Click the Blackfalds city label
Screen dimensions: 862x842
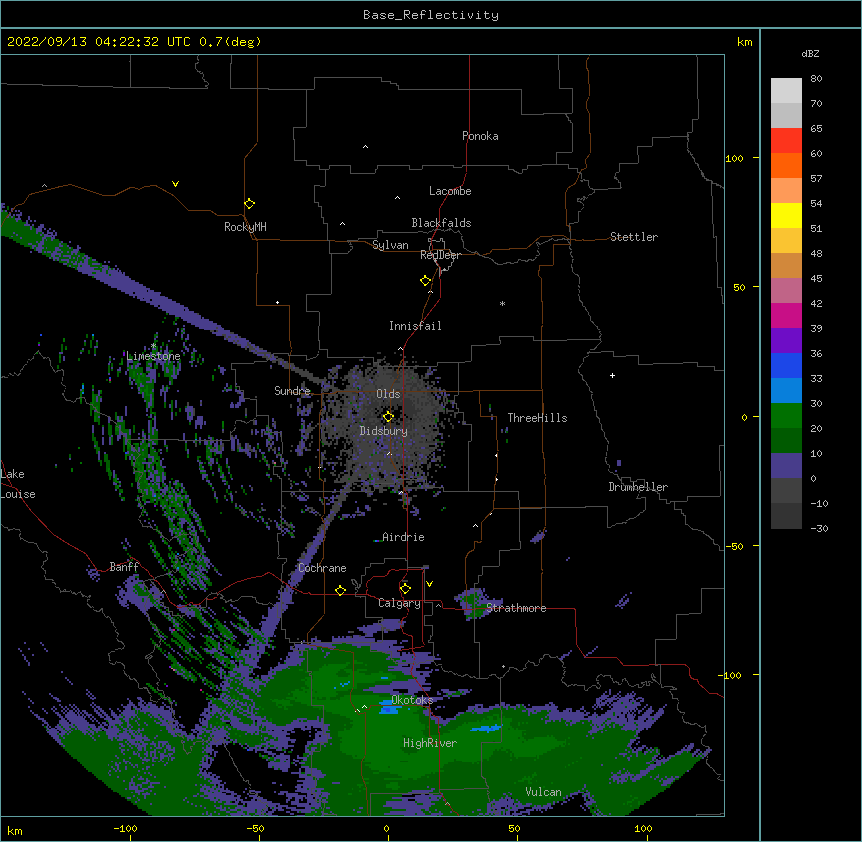pyautogui.click(x=441, y=223)
